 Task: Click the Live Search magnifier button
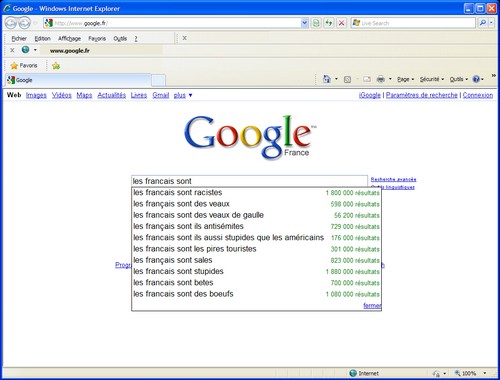(x=483, y=23)
